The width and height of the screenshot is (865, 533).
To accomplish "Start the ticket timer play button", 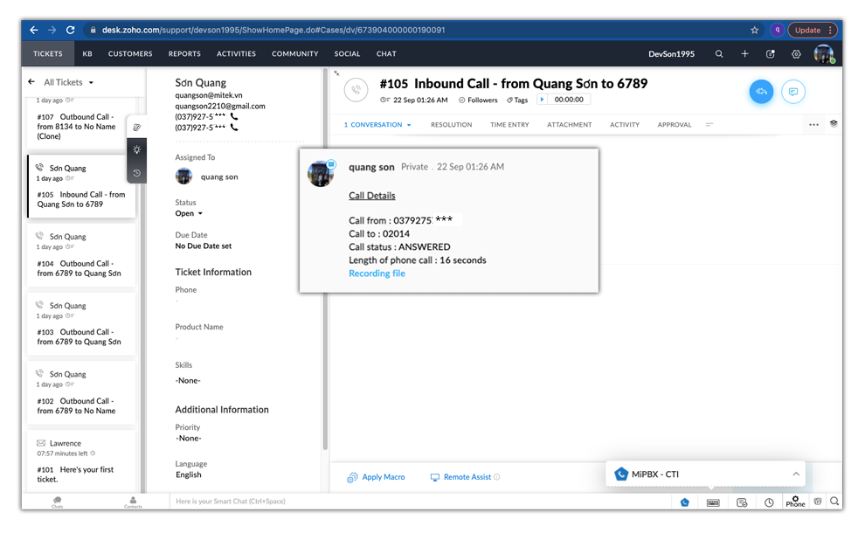I will pos(543,100).
